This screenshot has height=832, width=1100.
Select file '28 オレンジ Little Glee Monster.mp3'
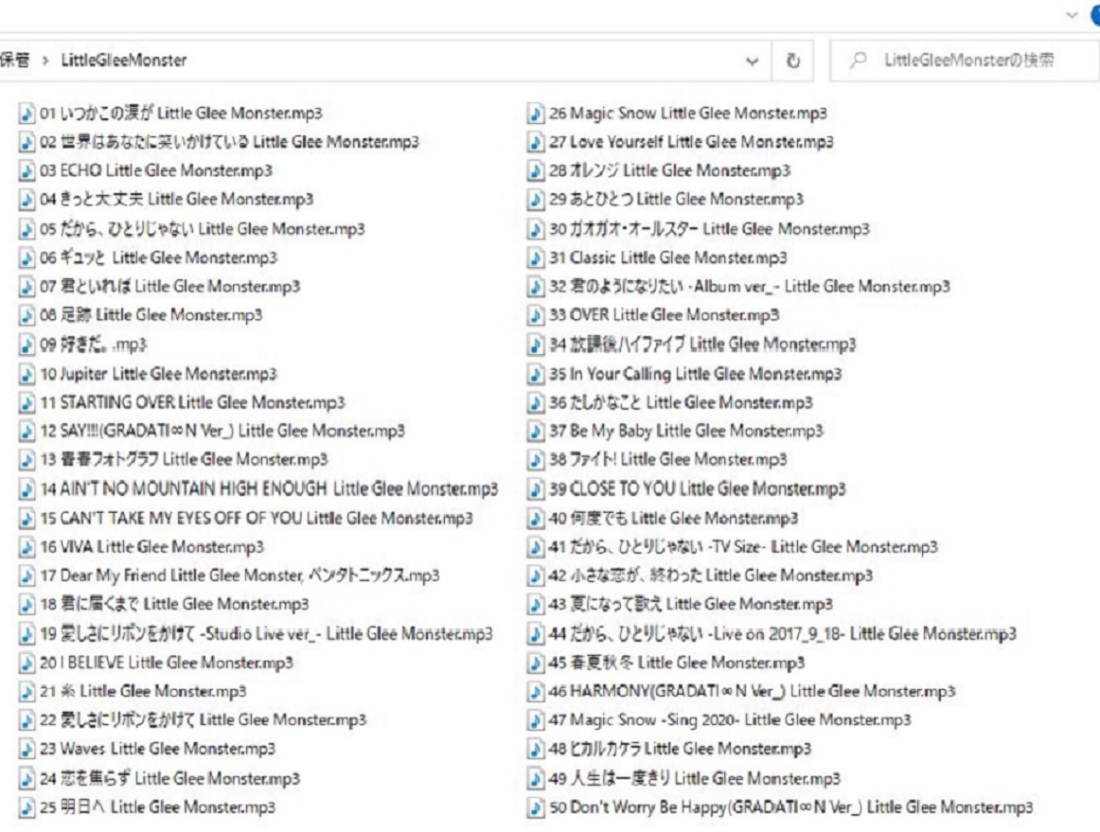pyautogui.click(x=659, y=171)
